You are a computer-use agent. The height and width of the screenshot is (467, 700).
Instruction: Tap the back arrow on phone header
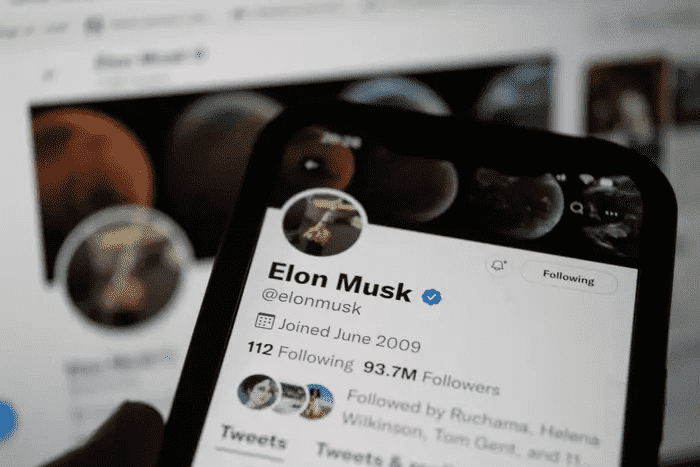tap(309, 165)
